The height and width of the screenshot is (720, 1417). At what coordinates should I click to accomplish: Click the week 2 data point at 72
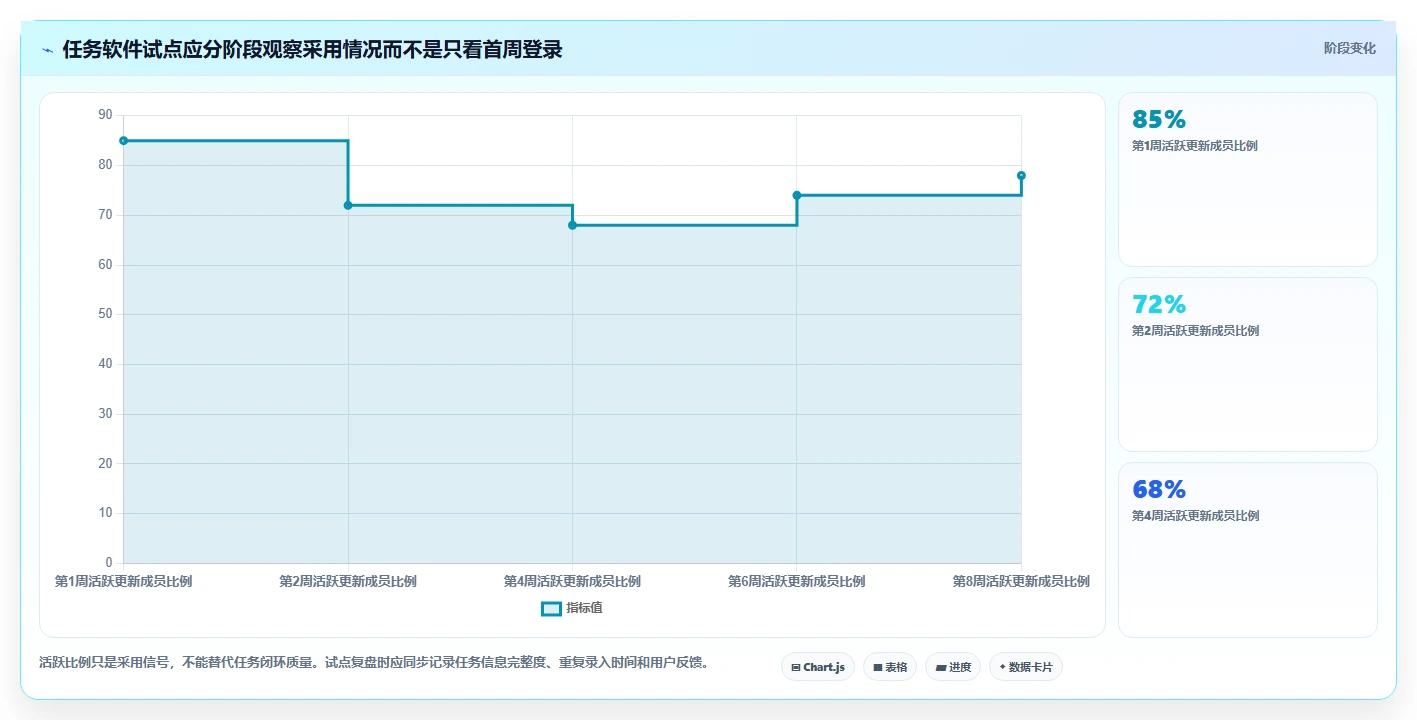(348, 205)
